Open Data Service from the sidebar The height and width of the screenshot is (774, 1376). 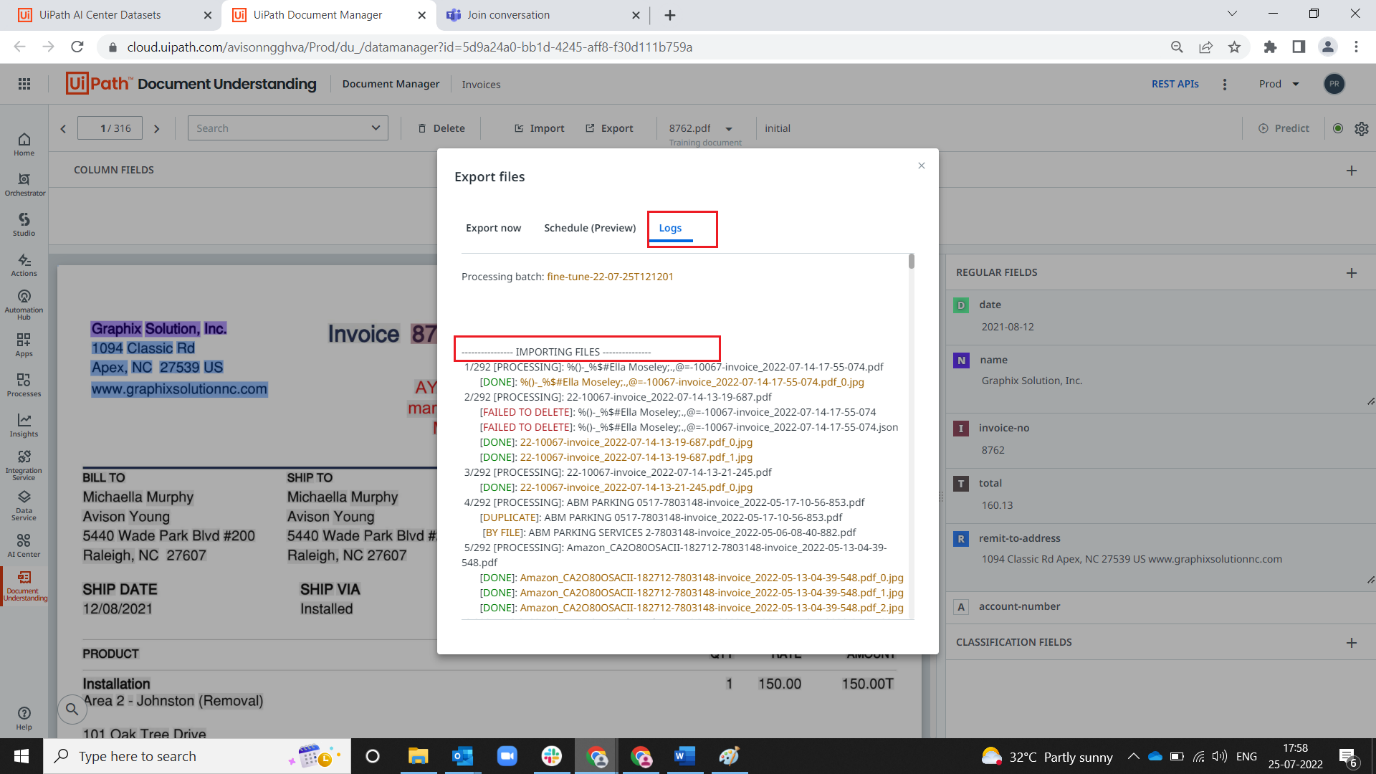[x=24, y=505]
